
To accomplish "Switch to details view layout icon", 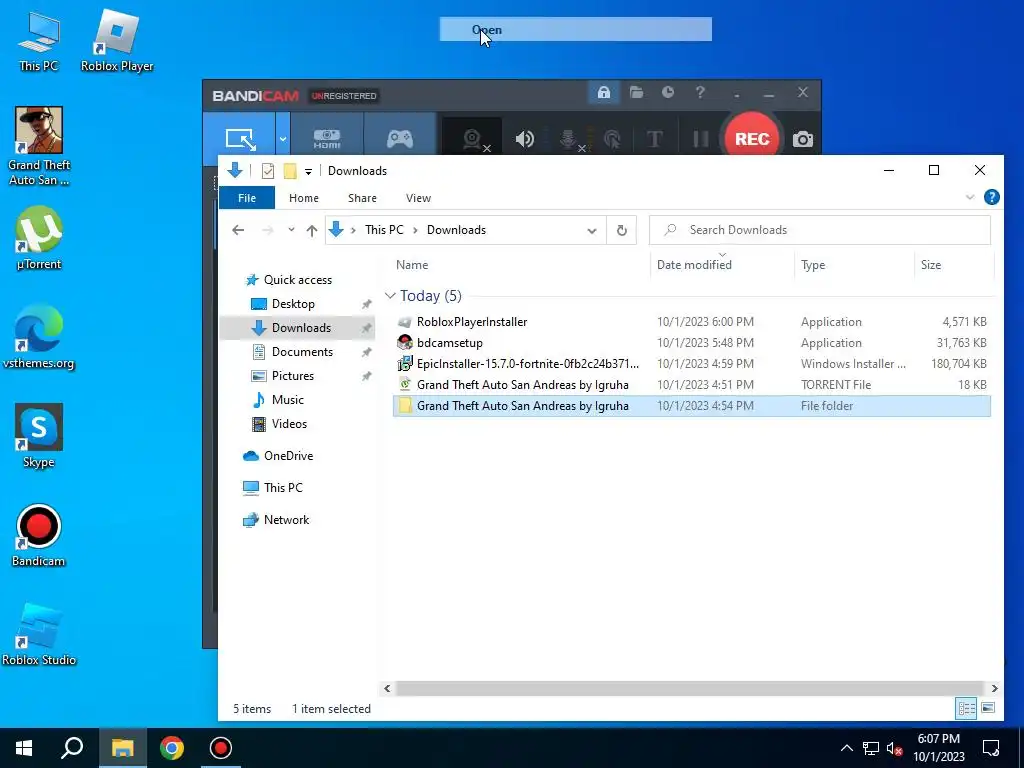I will (967, 708).
